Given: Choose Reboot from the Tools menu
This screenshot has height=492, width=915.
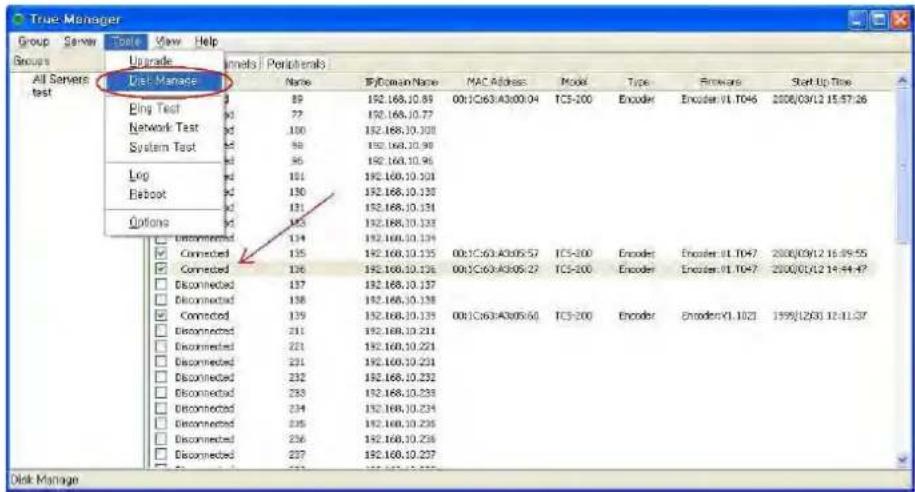Looking at the screenshot, I should pos(148,194).
